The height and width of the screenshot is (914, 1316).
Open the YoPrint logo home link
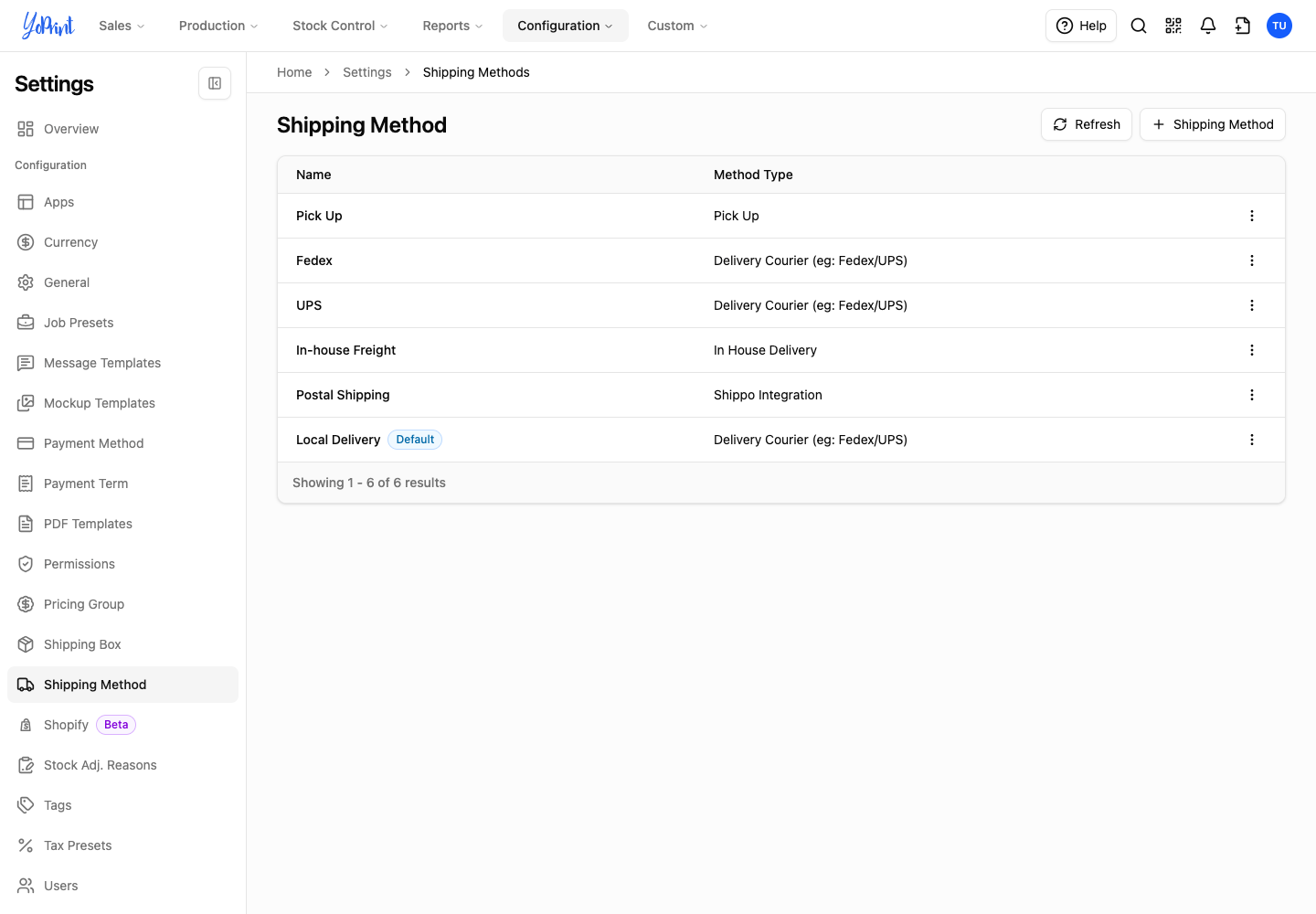[x=48, y=26]
